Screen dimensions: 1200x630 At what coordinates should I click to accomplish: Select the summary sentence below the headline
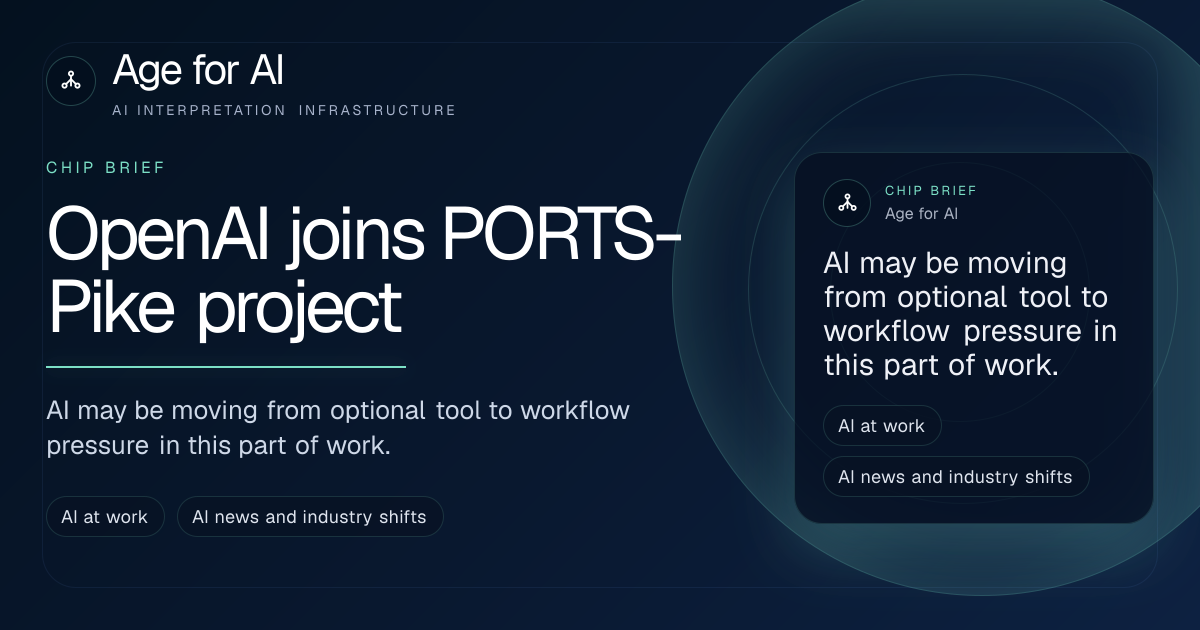(x=338, y=427)
